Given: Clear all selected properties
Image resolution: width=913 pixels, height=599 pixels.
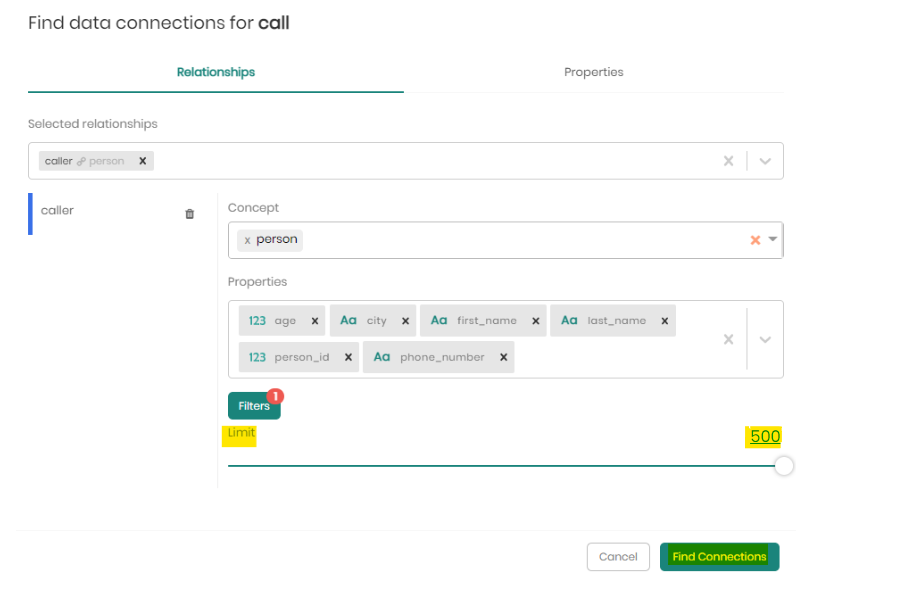Looking at the screenshot, I should 728,339.
